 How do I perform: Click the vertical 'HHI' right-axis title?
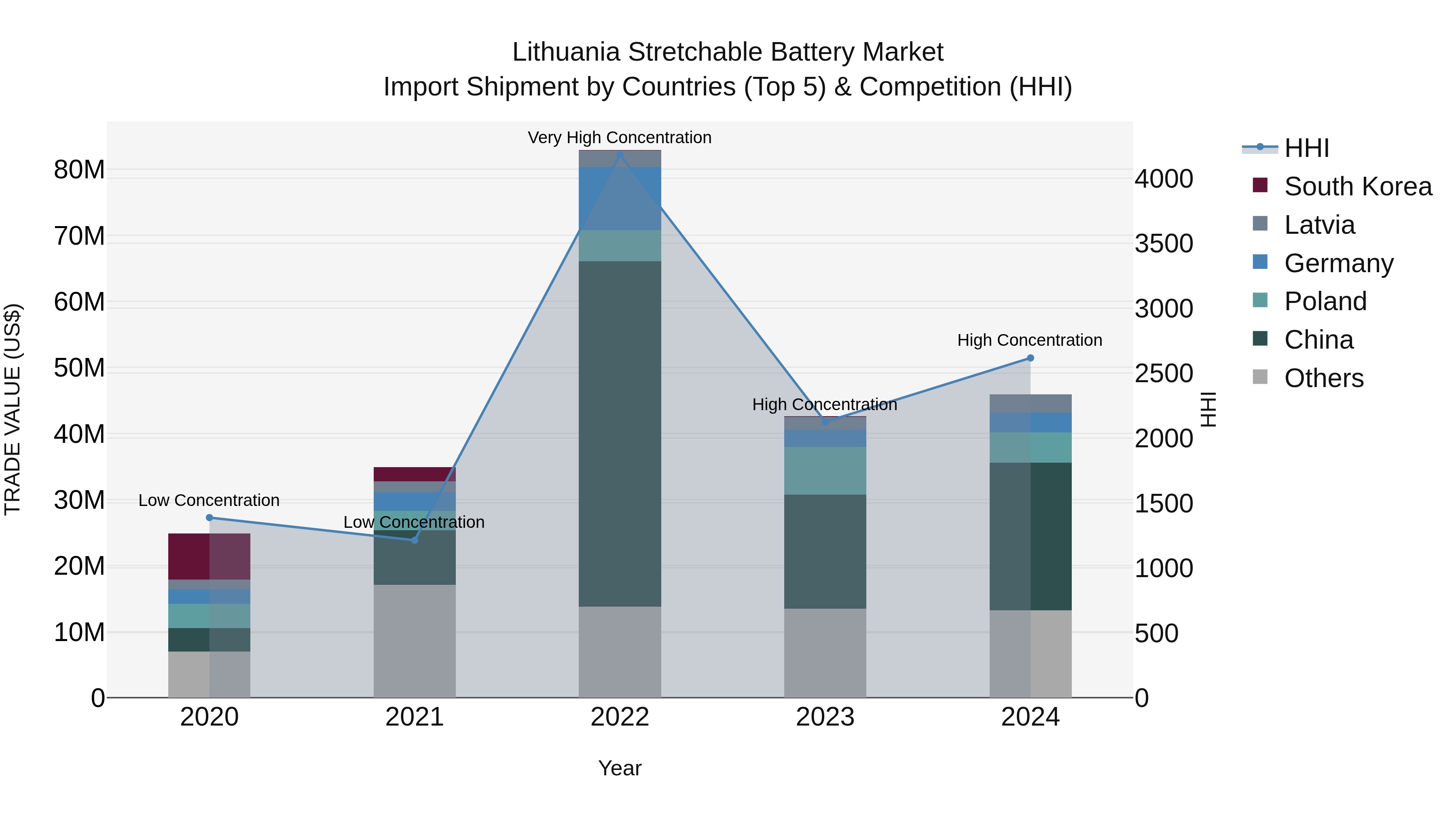(1208, 409)
